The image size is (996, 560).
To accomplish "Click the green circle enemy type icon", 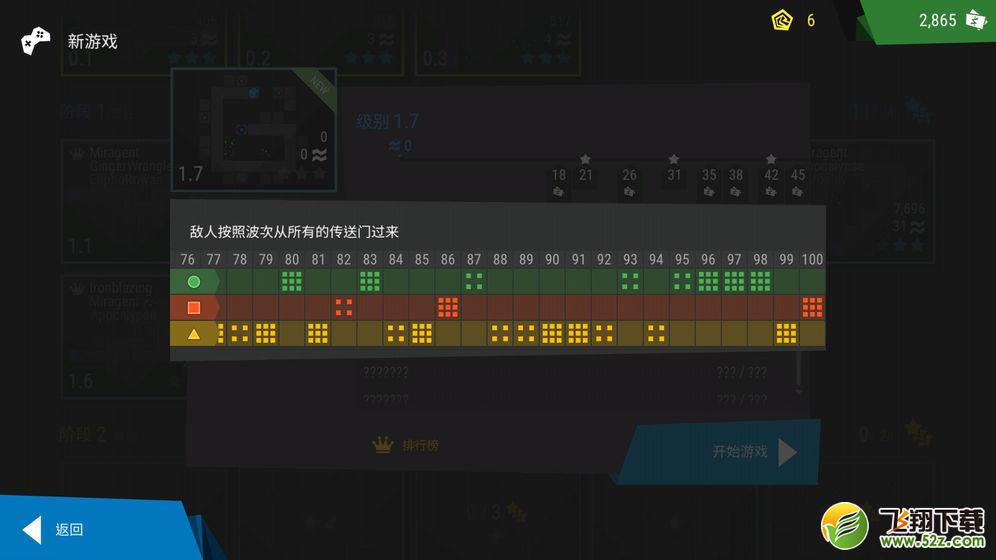I will [194, 281].
